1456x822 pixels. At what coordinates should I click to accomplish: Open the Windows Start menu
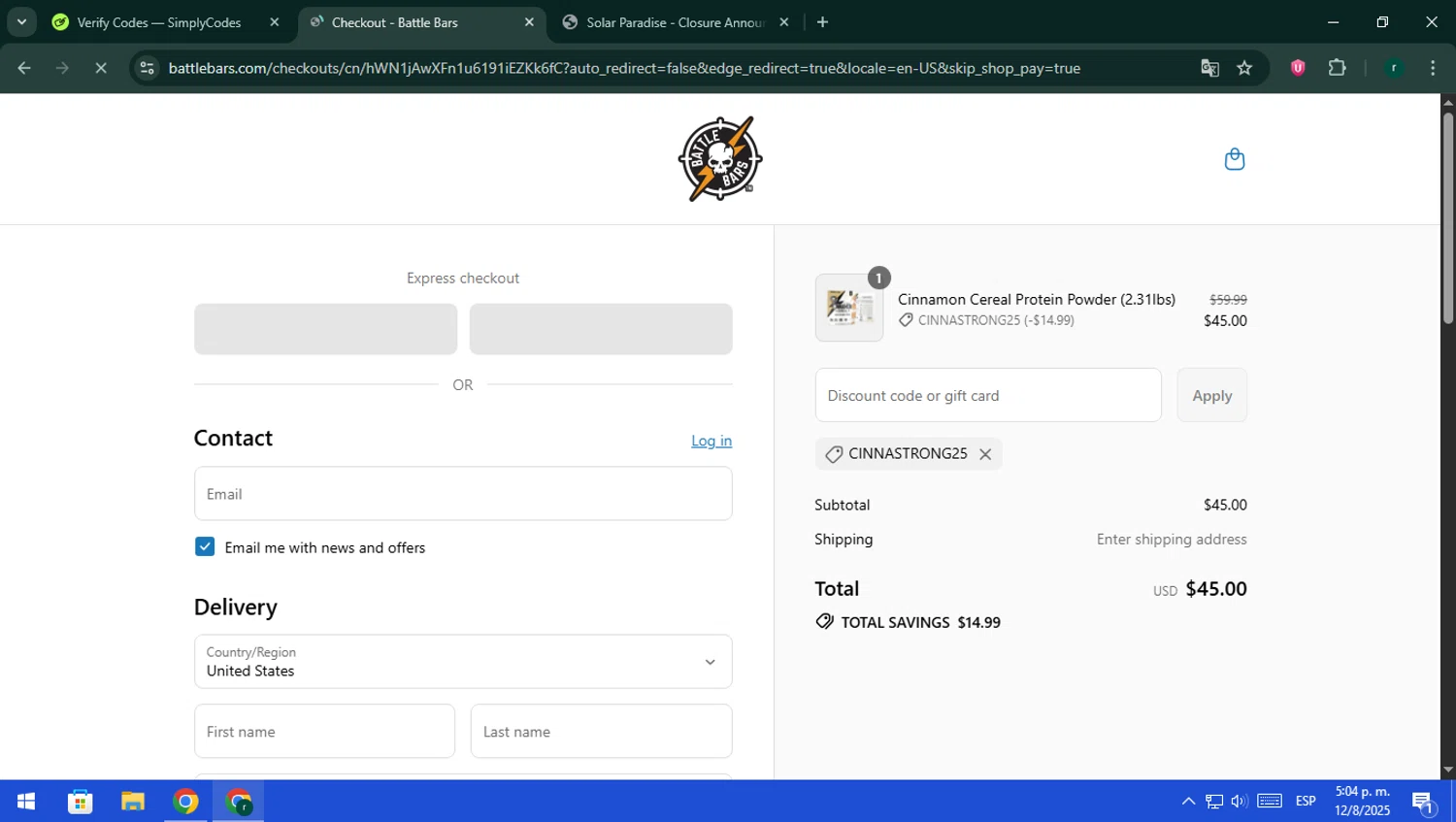[x=26, y=802]
